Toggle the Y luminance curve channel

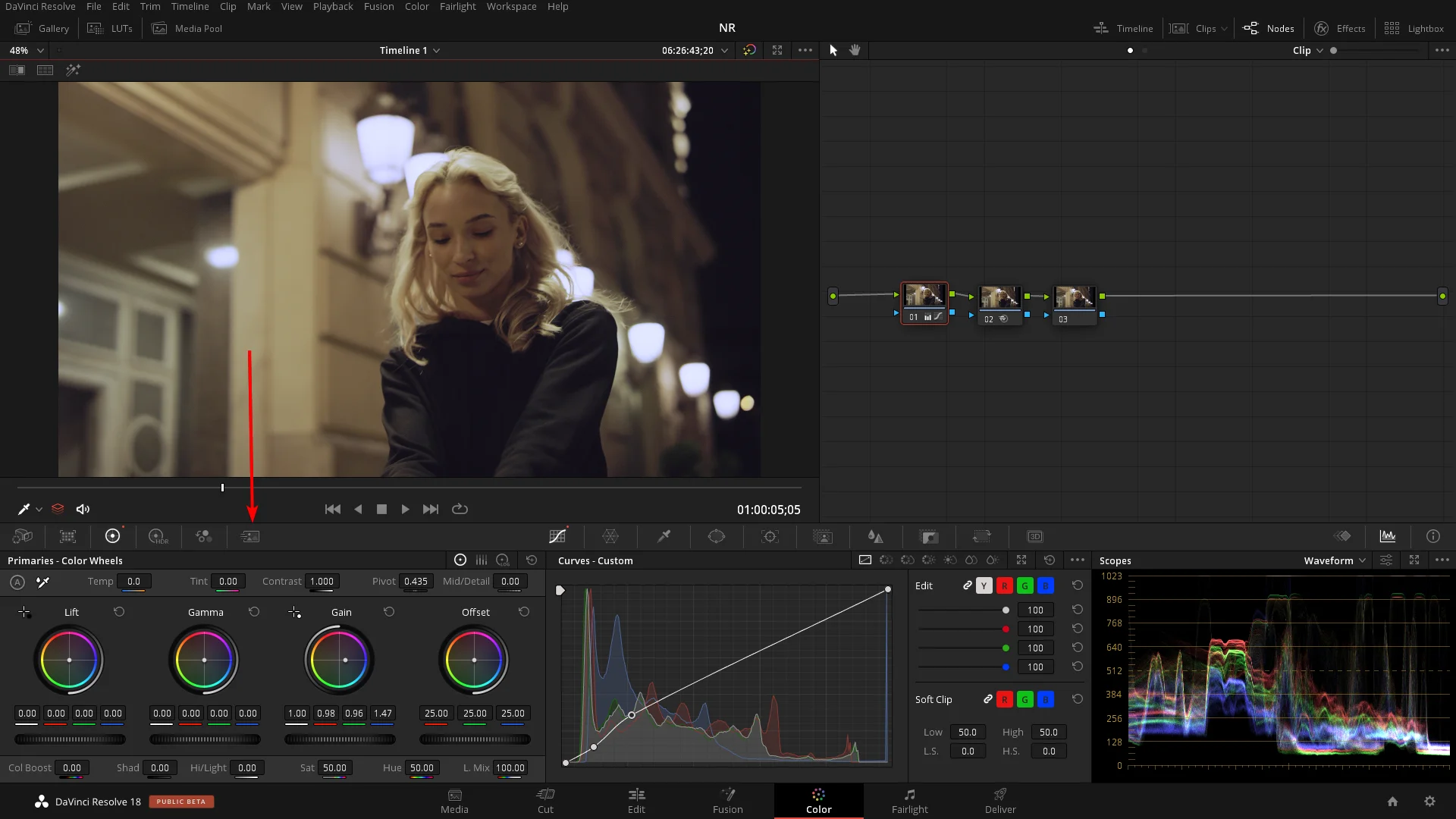click(984, 585)
